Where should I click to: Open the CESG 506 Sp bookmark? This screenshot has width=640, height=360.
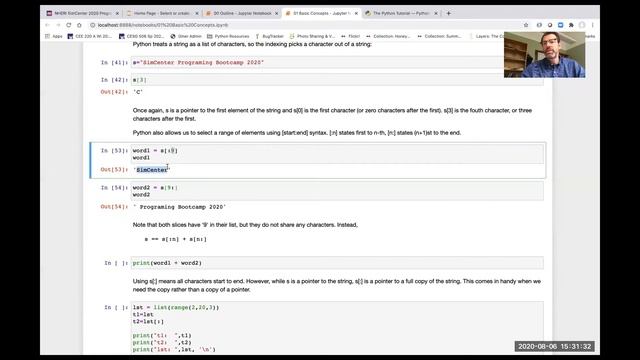click(x=141, y=36)
